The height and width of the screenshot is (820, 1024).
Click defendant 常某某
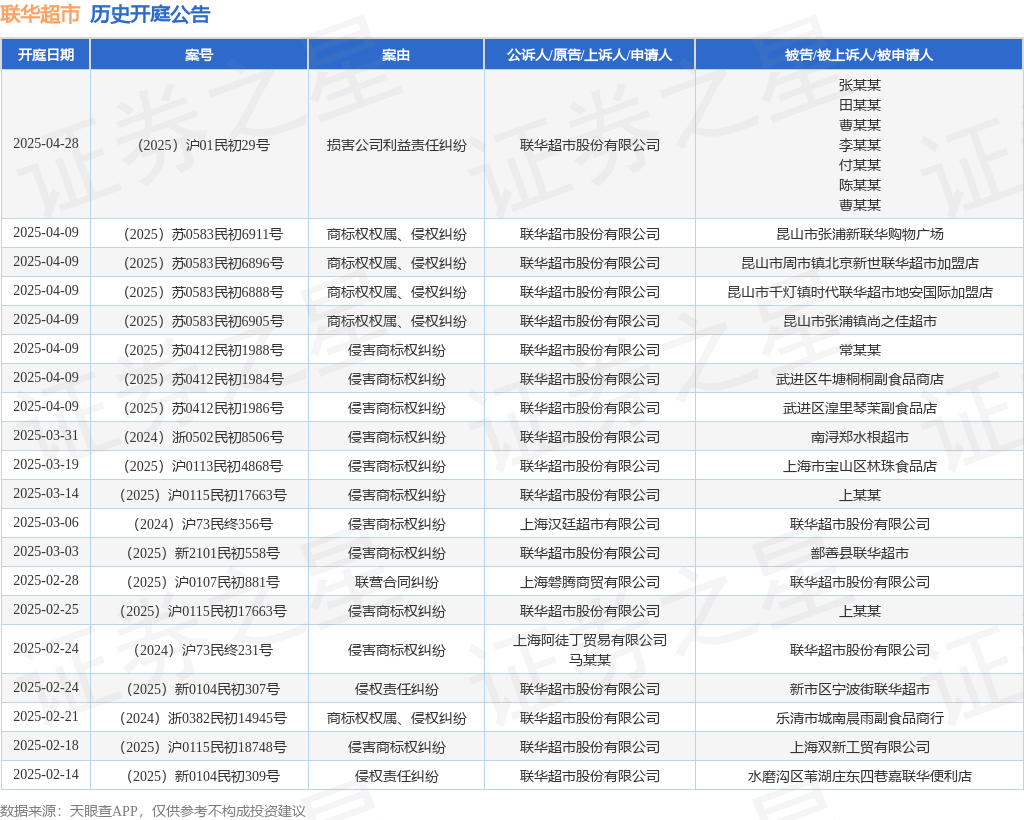click(x=859, y=350)
